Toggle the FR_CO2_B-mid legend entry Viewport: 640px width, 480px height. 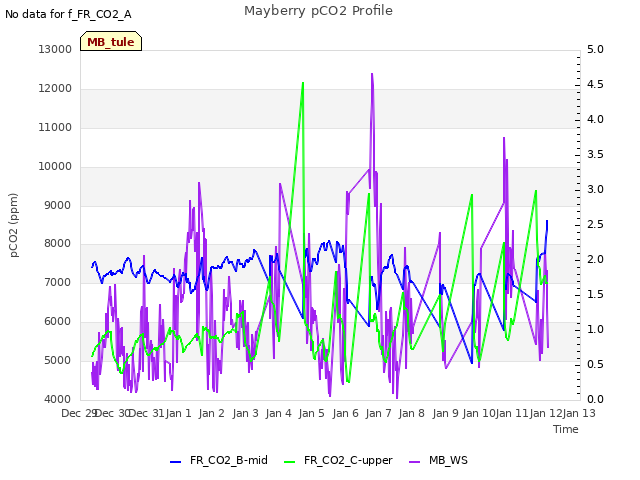(x=219, y=460)
